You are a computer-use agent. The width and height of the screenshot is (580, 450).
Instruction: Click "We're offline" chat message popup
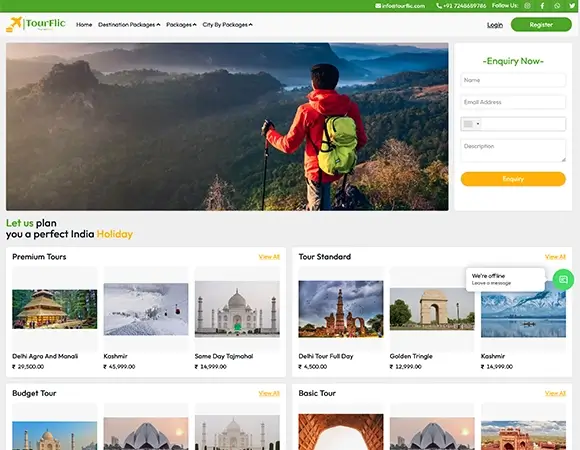click(x=505, y=280)
